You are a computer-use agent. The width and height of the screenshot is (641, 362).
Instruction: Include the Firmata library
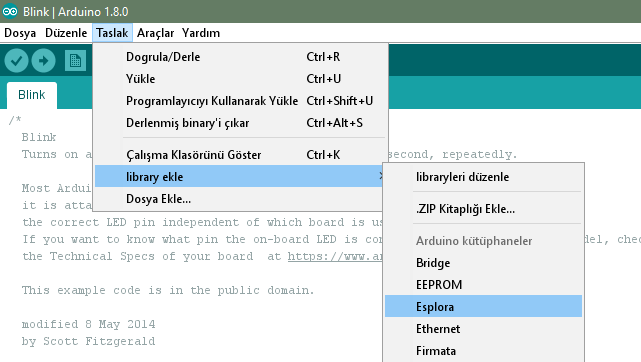click(483, 351)
